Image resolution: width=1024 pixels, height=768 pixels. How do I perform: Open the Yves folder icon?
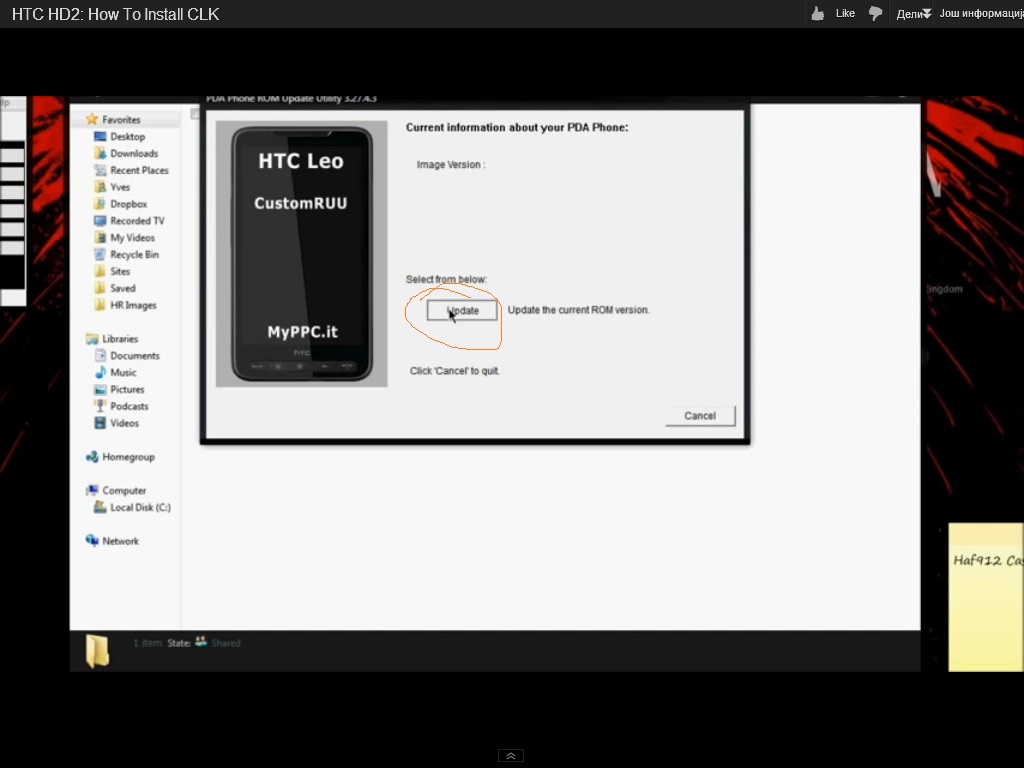(x=100, y=187)
